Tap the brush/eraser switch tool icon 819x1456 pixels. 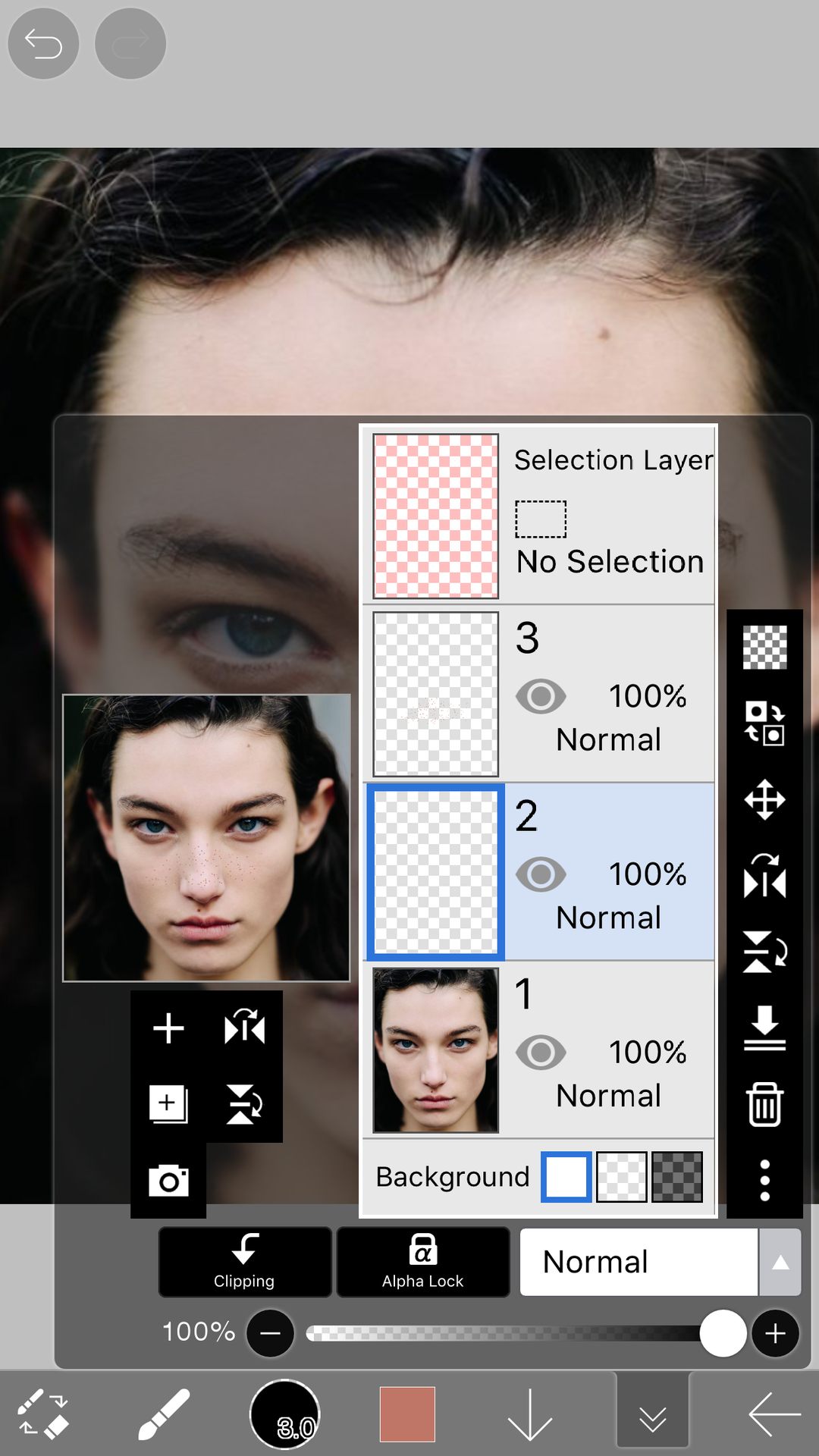(x=43, y=1414)
